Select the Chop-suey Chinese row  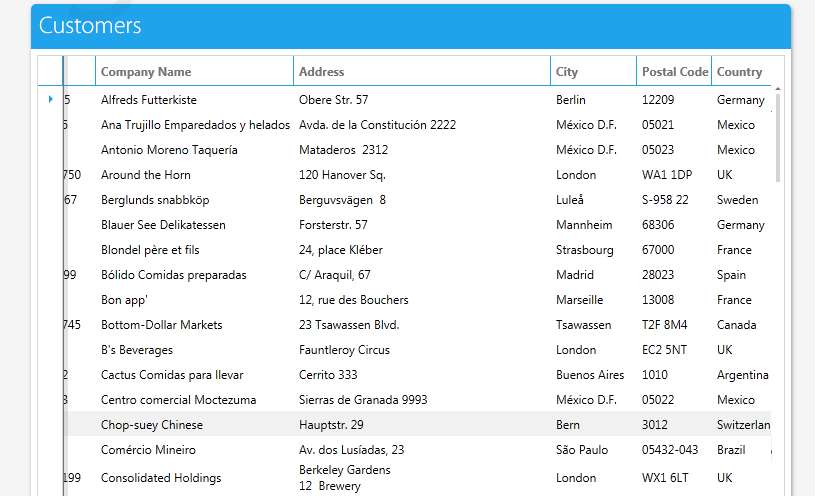click(x=152, y=425)
